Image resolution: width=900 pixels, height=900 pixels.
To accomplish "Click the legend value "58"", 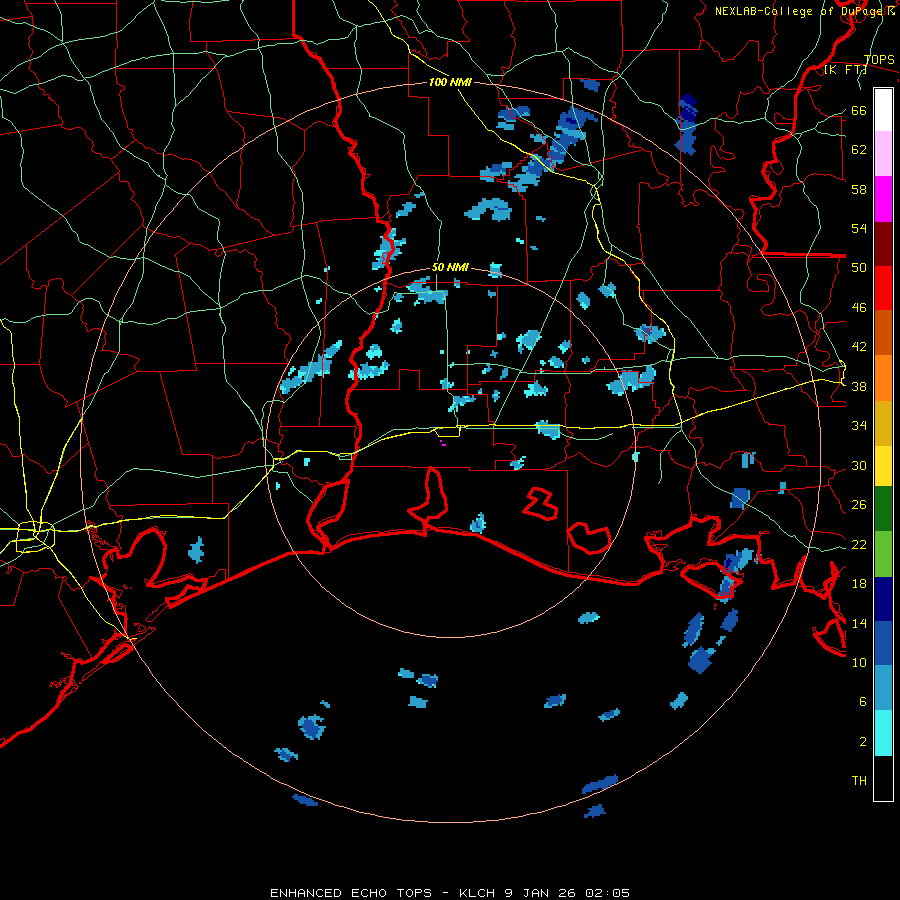I will [859, 189].
